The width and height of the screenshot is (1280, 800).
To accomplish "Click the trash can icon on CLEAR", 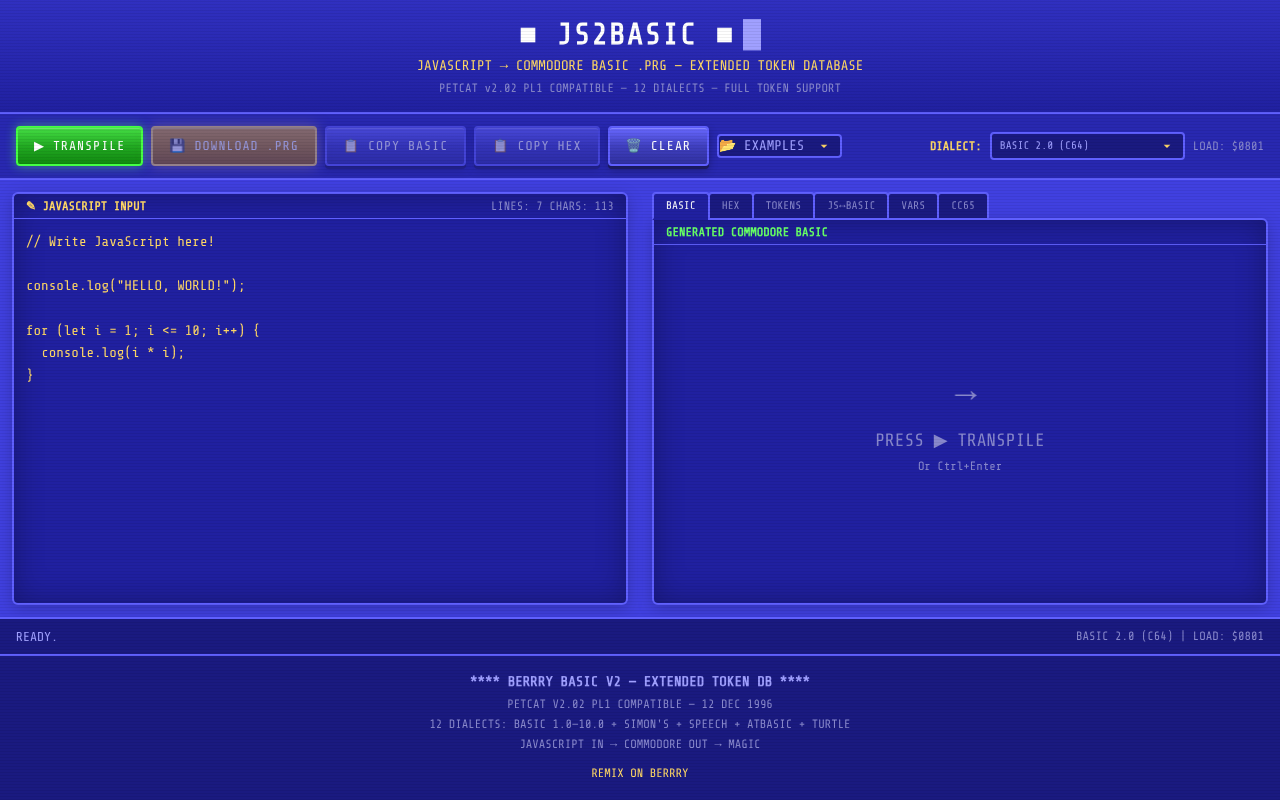I will point(633,145).
